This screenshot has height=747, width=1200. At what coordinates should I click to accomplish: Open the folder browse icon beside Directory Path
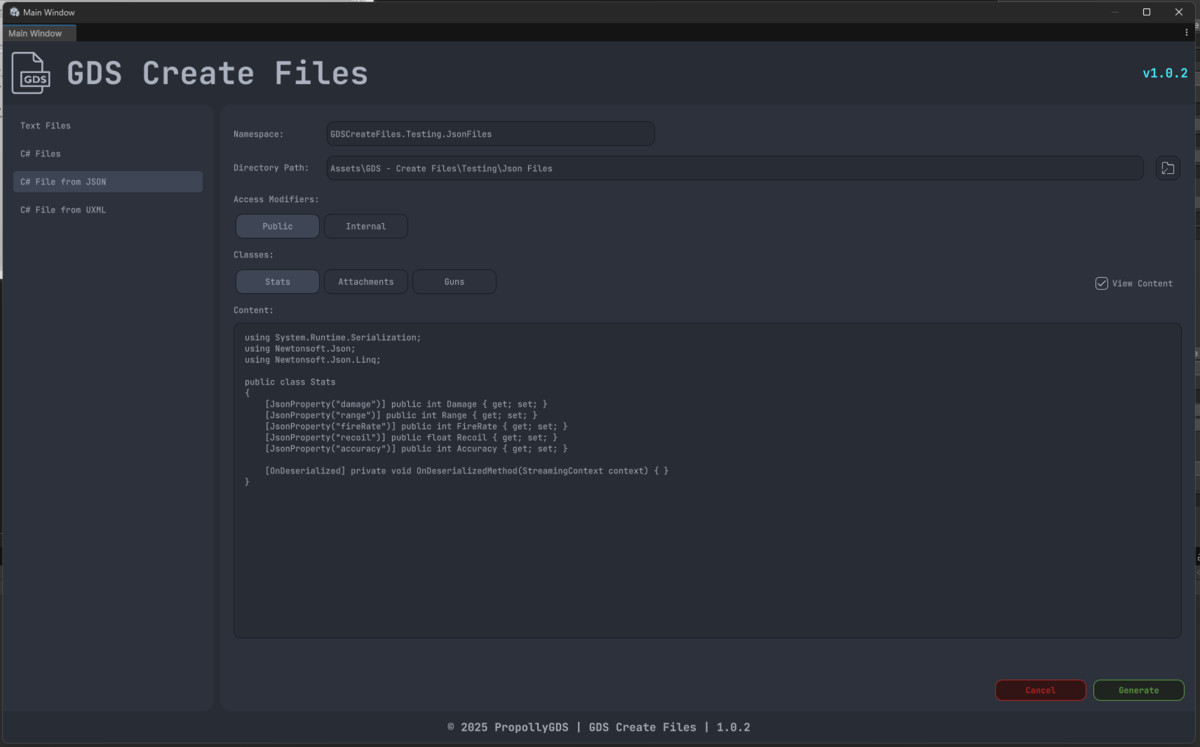(x=1167, y=168)
